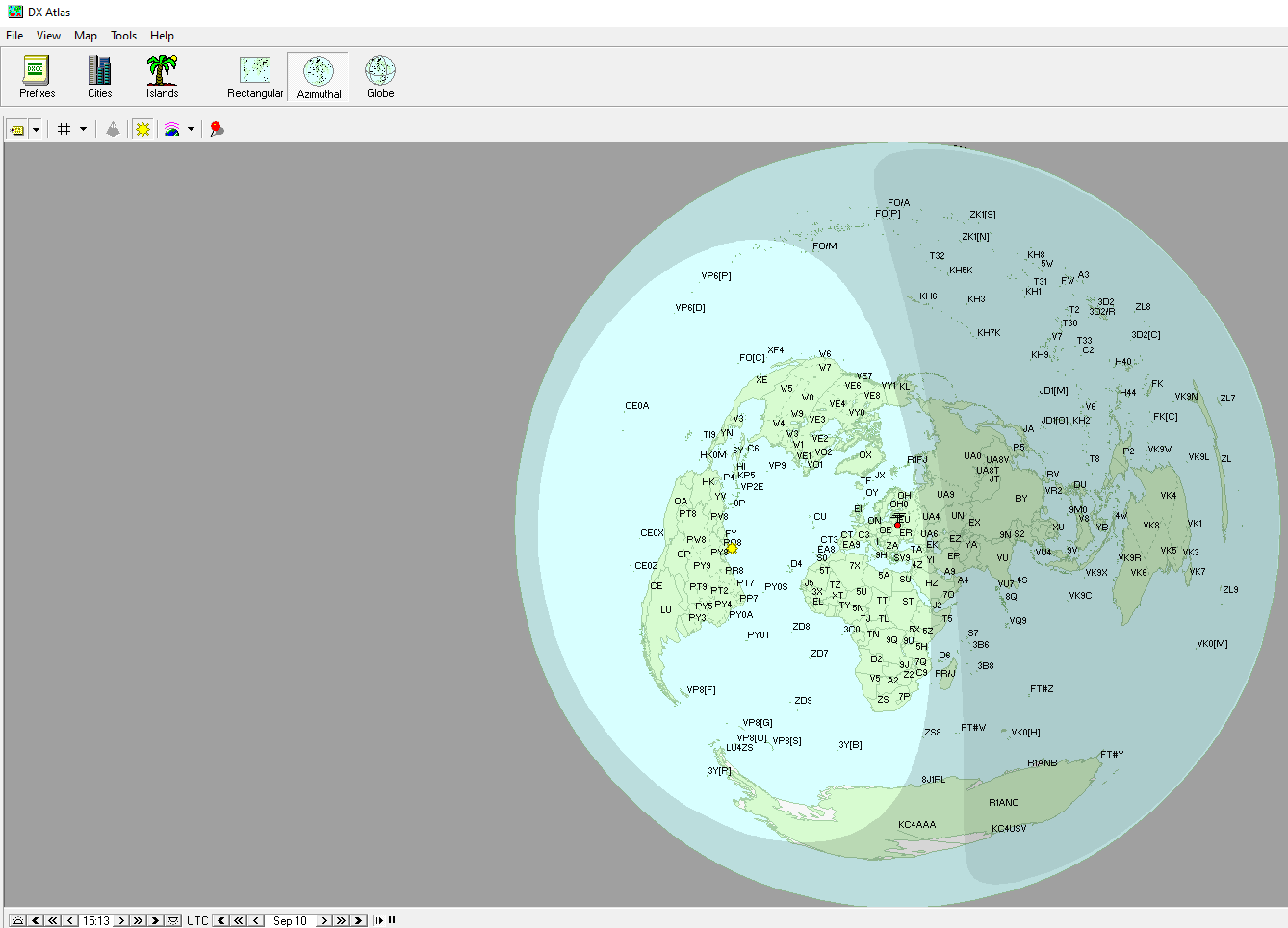Open the Prefixes map view
The width and height of the screenshot is (1288, 928).
click(37, 77)
